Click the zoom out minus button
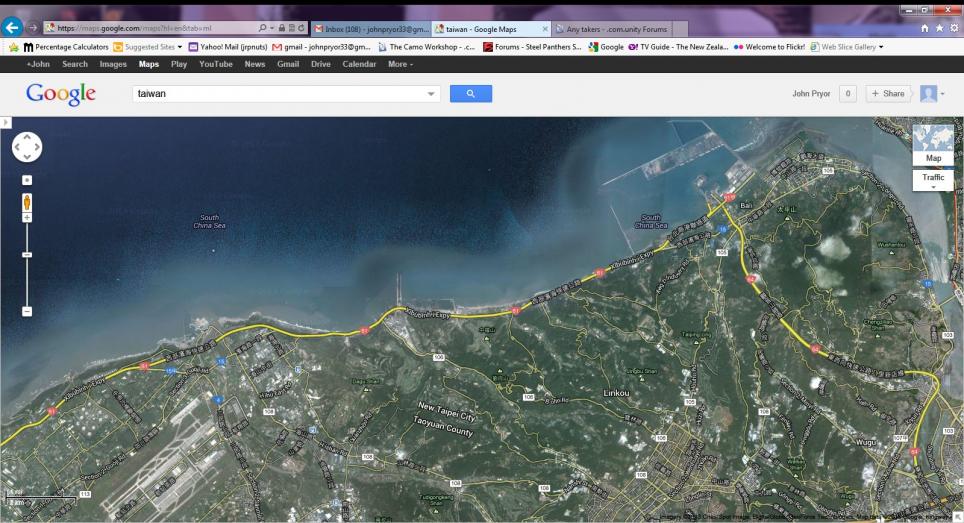The height and width of the screenshot is (523, 964). pyautogui.click(x=27, y=311)
